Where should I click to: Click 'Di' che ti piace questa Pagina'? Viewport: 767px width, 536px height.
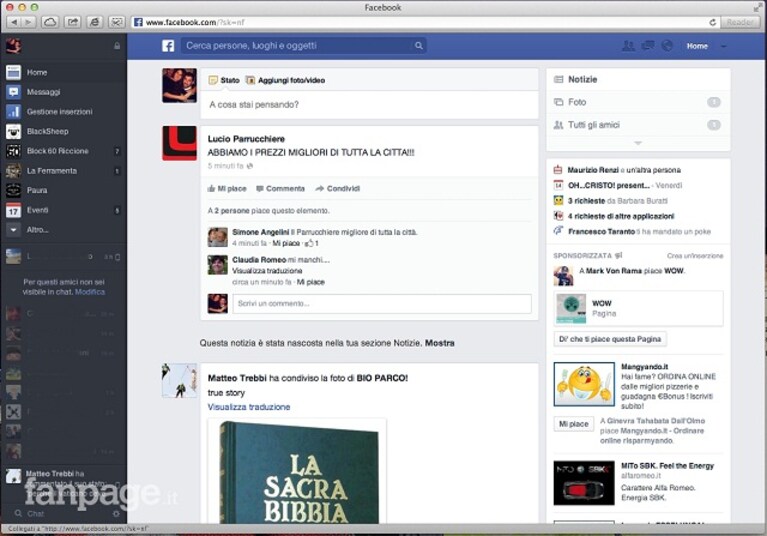[610, 339]
